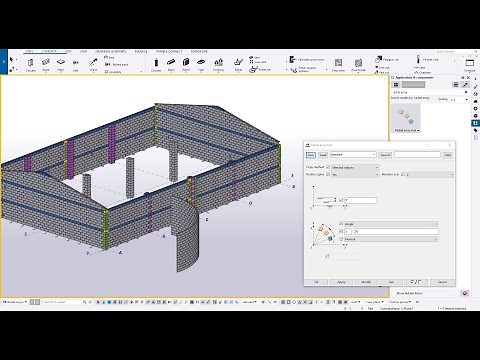Click the Rebar set ribbon icon
Screen dimensions: 480x360
pos(254,69)
